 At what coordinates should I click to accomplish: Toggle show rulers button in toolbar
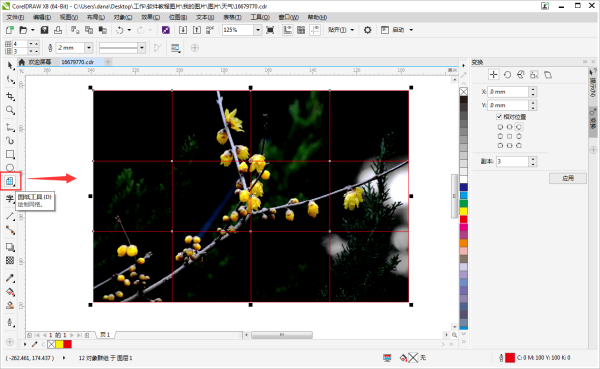click(287, 30)
